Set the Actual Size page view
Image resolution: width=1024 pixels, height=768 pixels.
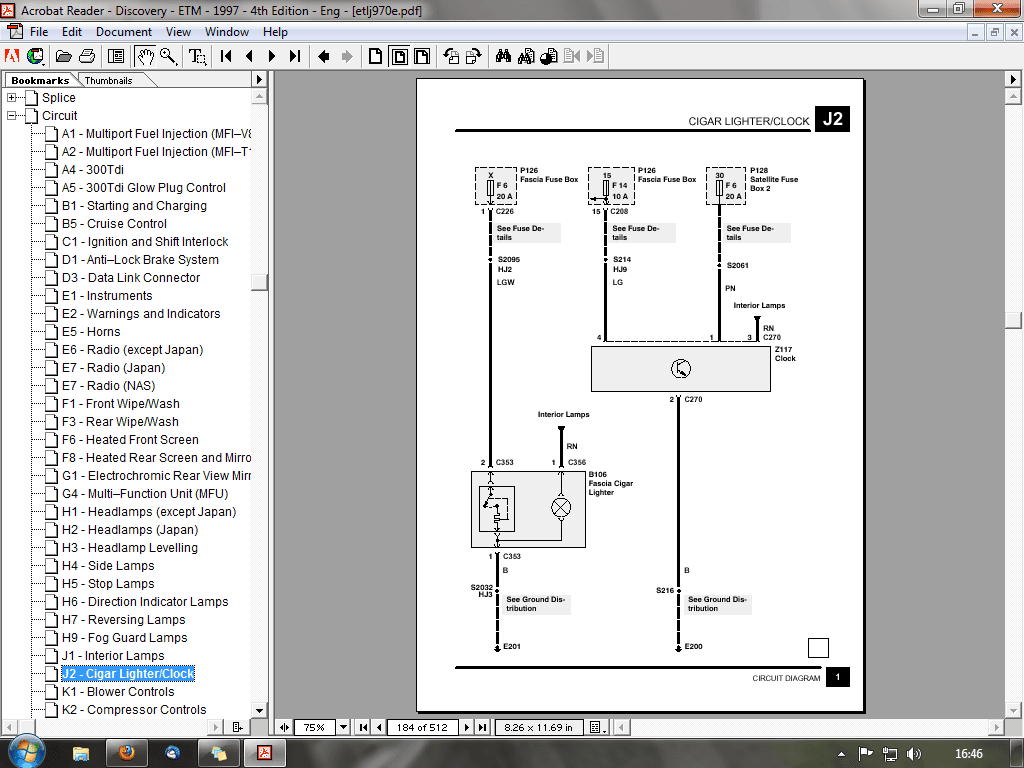(x=376, y=57)
